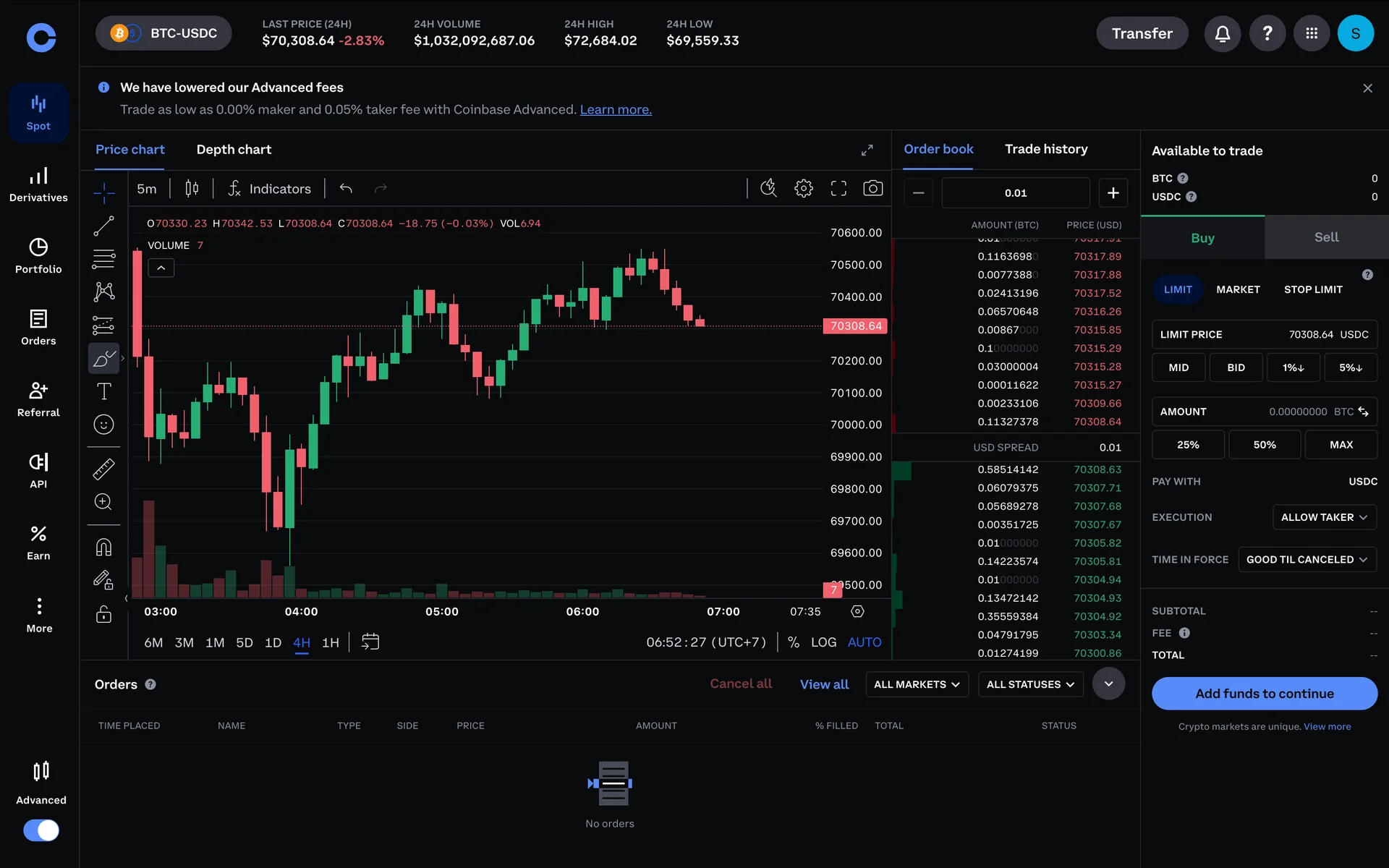Follow the Learn more fees link
Screen dimensions: 1389x868
pos(616,109)
